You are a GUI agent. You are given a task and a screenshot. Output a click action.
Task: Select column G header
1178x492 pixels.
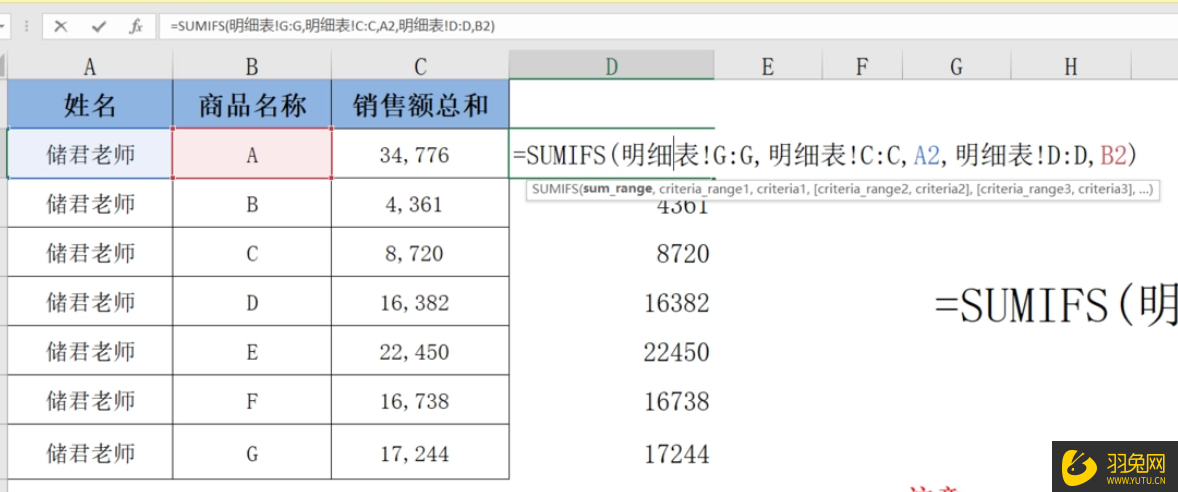point(956,67)
